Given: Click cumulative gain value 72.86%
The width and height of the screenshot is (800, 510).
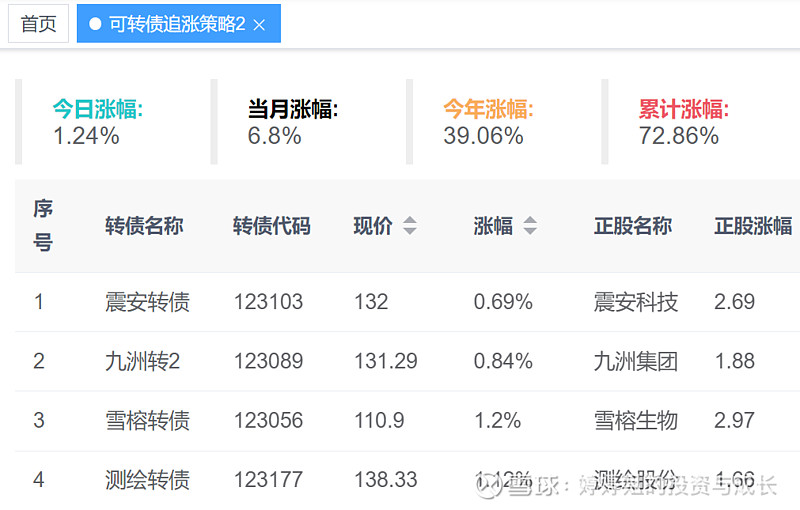Looking at the screenshot, I should pyautogui.click(x=679, y=136).
